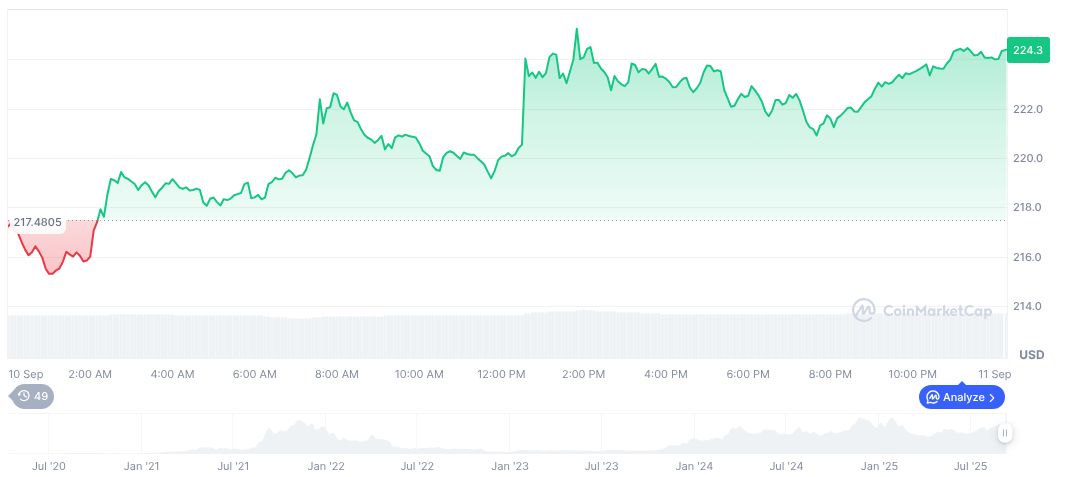The width and height of the screenshot is (1072, 477).
Task: Click the CoinMarketCap watermark logo on the chart
Action: coord(921,311)
